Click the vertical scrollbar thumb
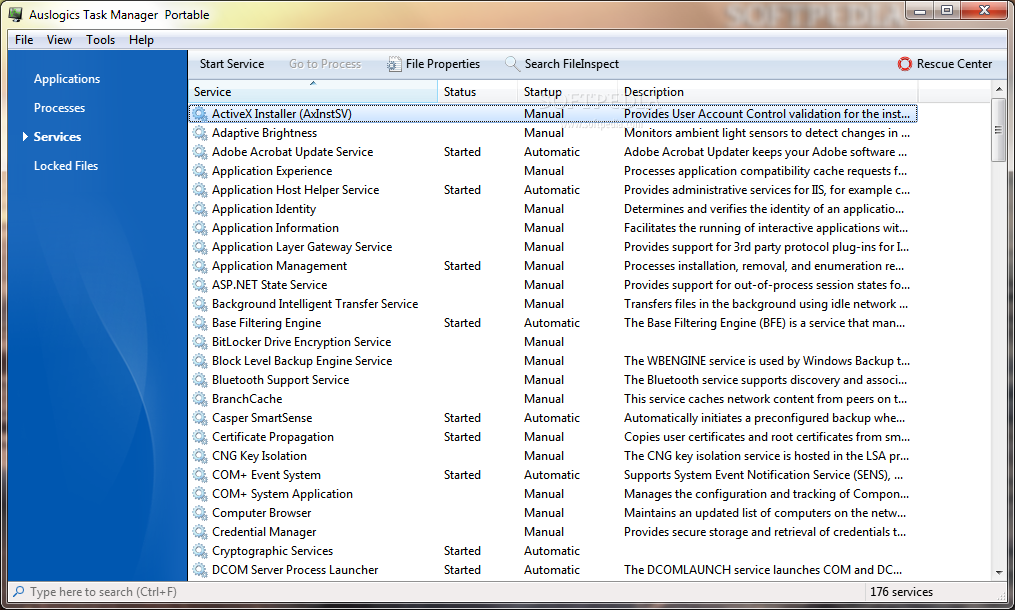Image resolution: width=1015 pixels, height=610 pixels. tap(999, 130)
